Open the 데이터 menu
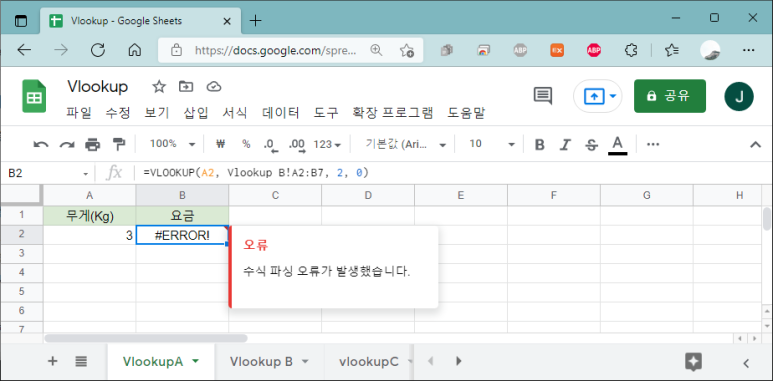773x381 pixels. tap(281, 113)
